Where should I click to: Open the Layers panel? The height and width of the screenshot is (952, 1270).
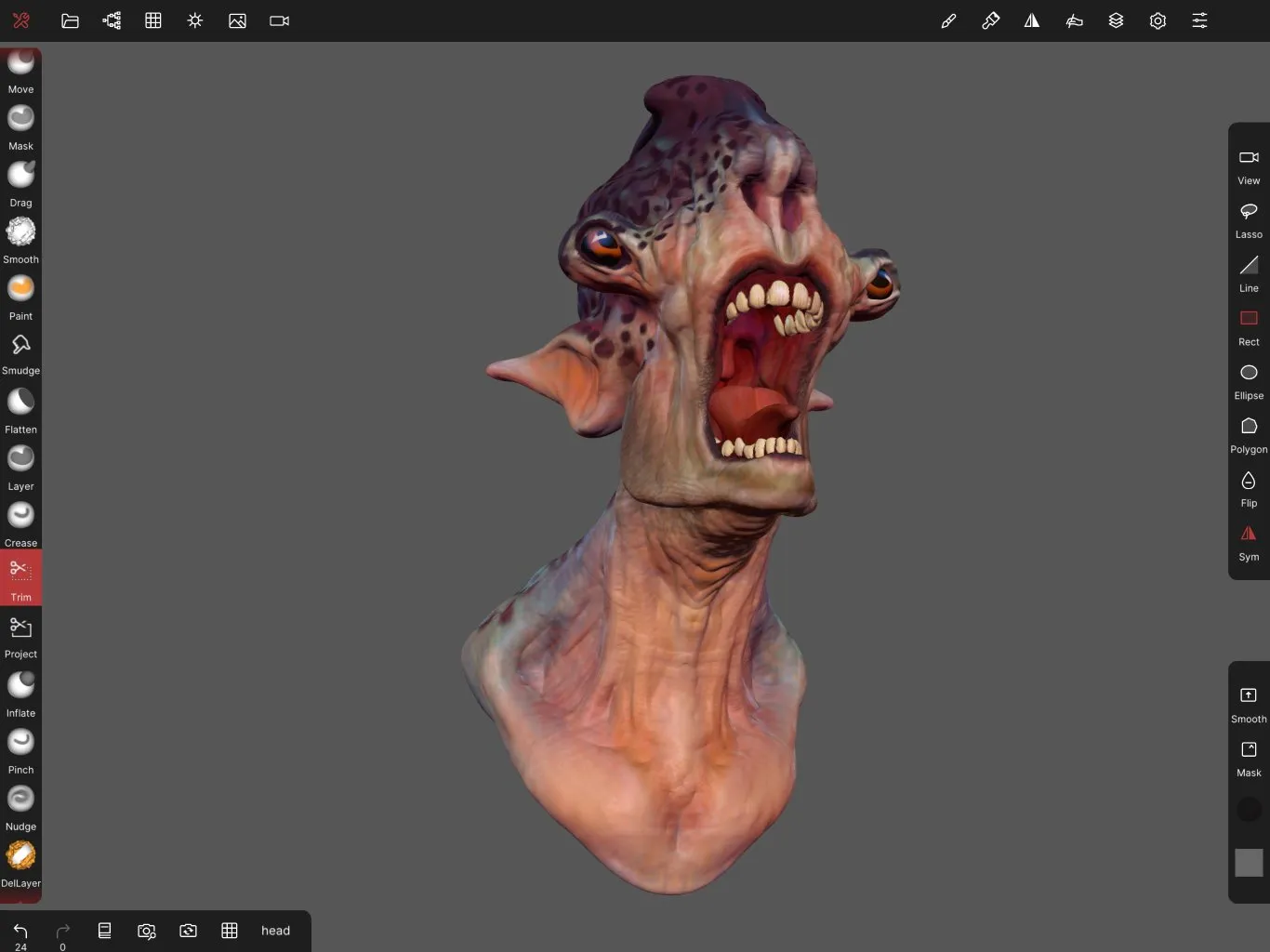(x=1116, y=20)
